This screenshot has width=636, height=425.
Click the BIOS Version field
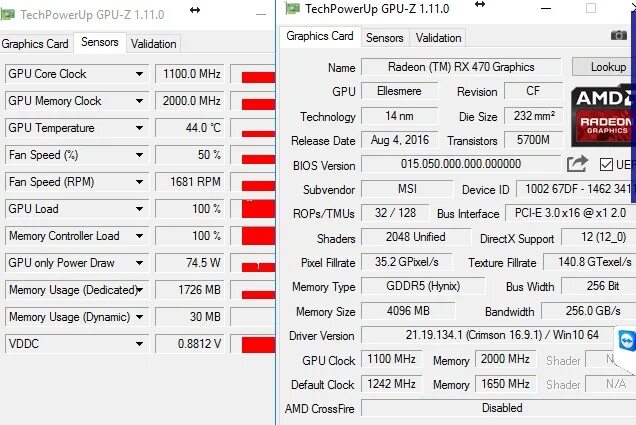point(461,164)
